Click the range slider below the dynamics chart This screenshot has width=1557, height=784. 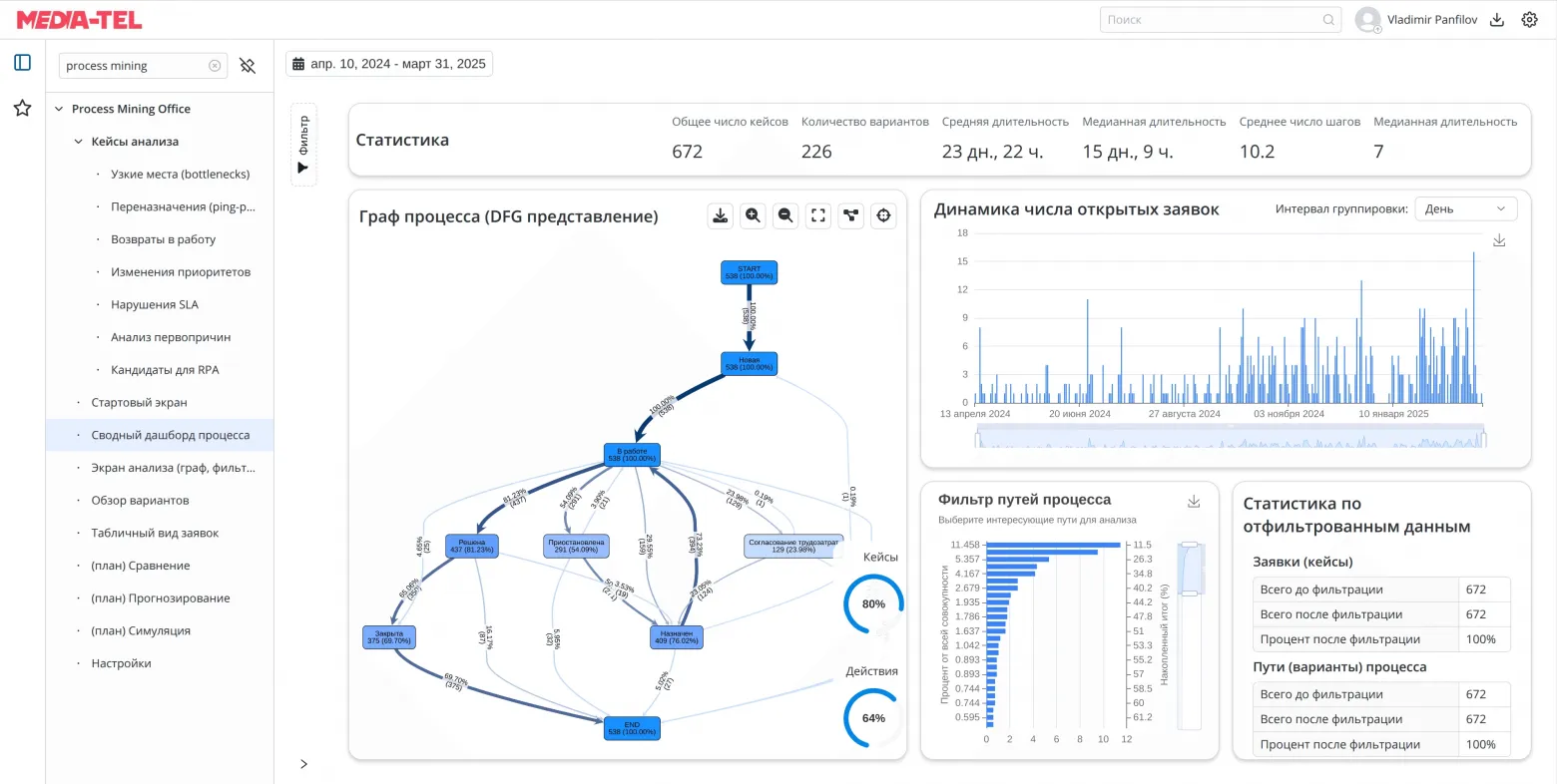tap(1230, 437)
